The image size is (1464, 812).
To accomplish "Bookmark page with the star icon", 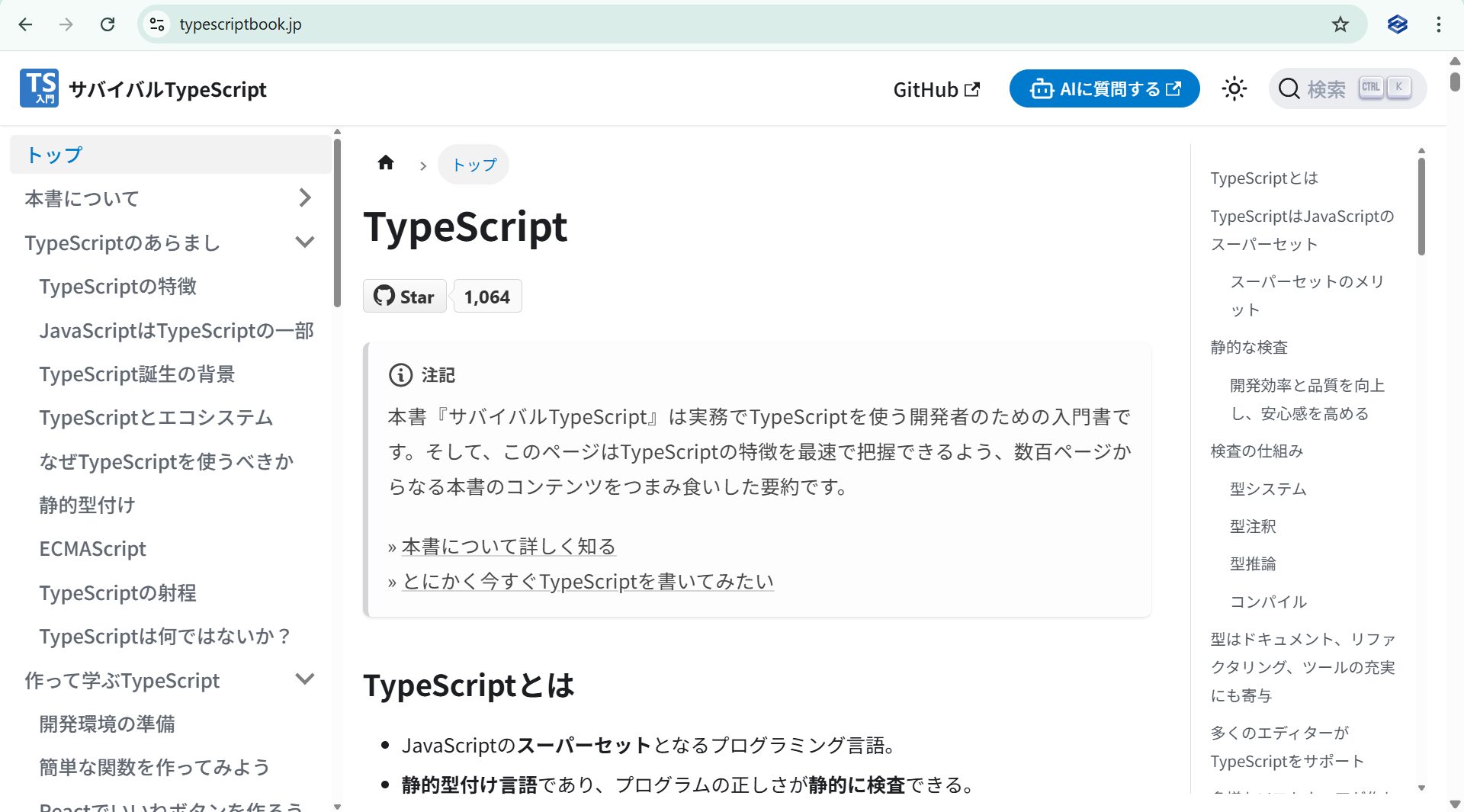I will 1340,24.
